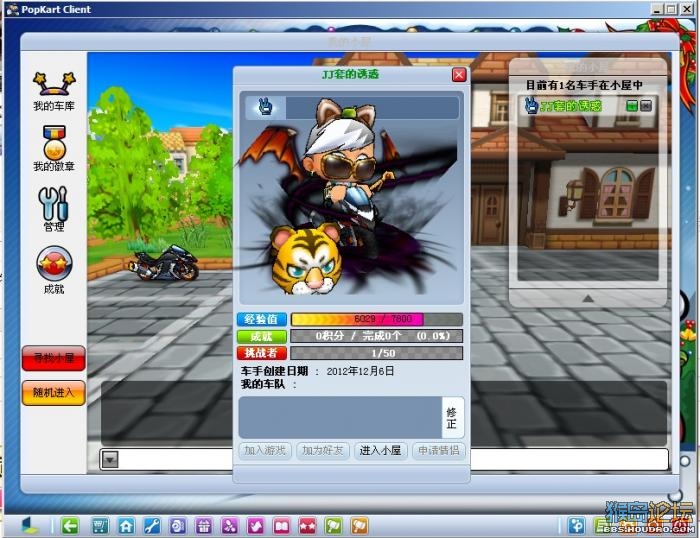
Task: Maximize the PopKart Client window
Action: click(671, 9)
